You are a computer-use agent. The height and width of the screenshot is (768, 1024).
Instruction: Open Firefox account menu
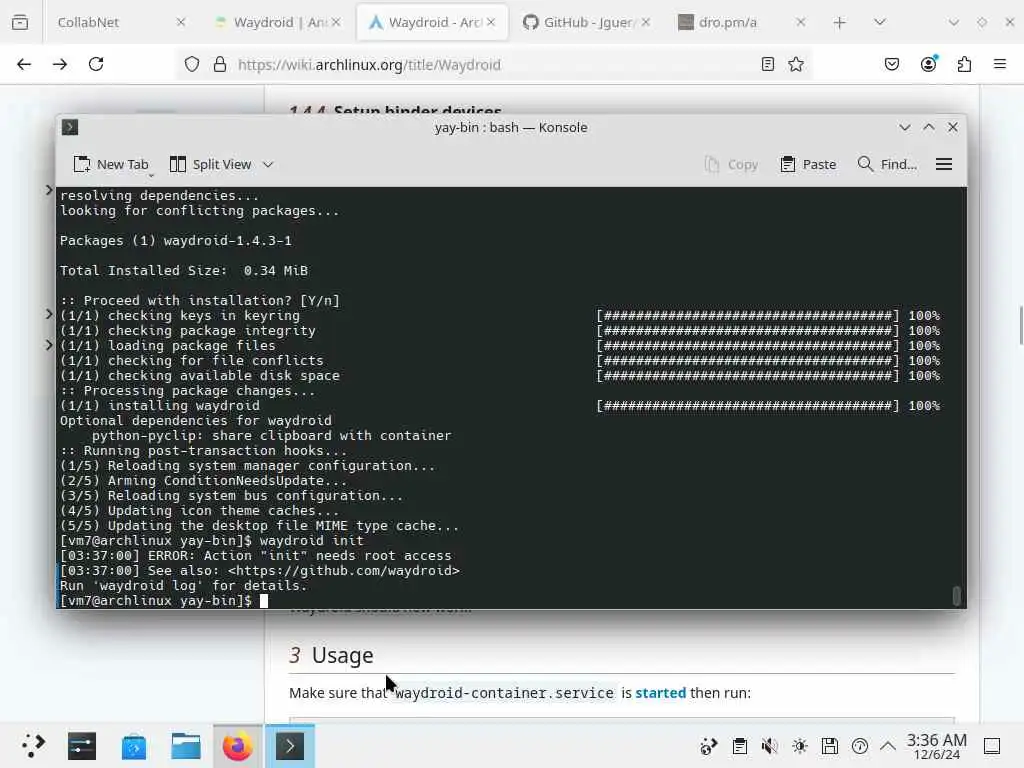point(929,64)
